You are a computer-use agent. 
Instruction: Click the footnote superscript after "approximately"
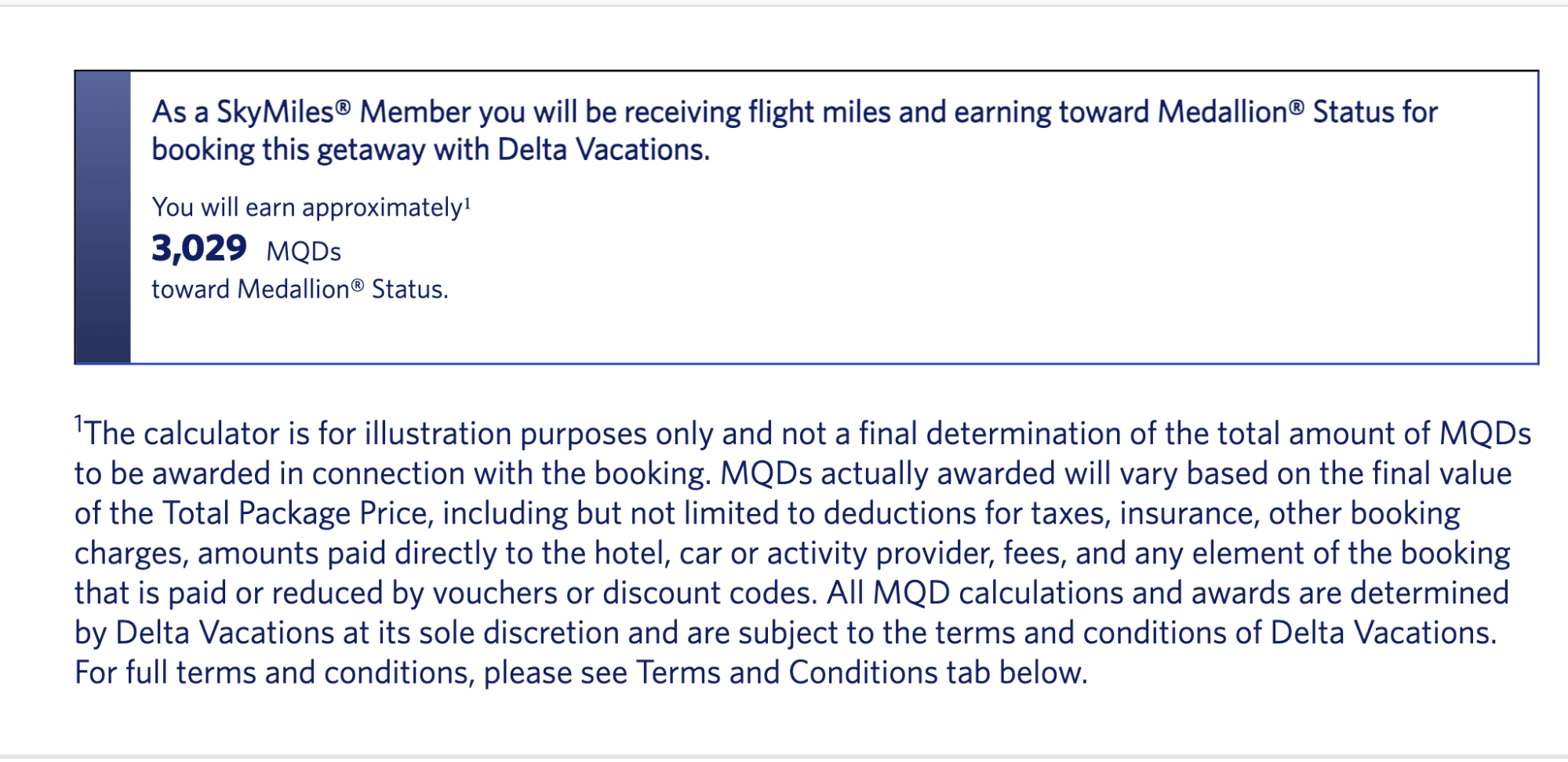pyautogui.click(x=467, y=204)
